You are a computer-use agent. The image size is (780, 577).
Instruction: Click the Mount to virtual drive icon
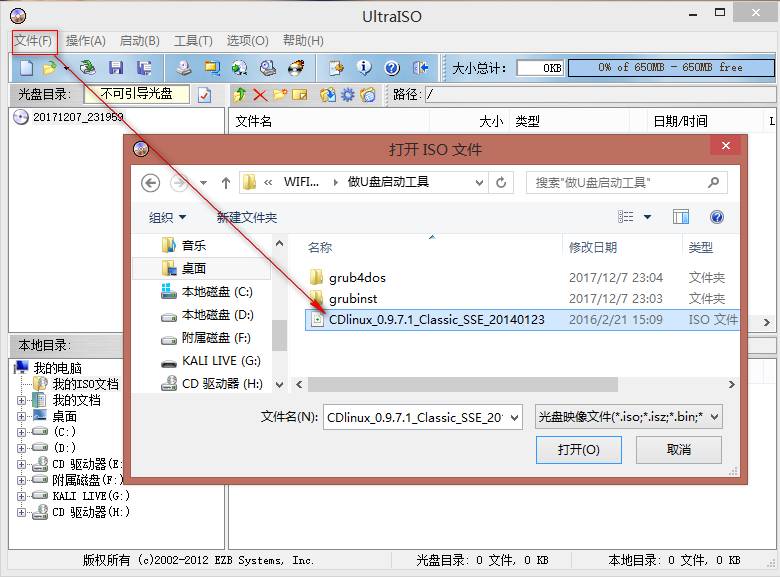pos(268,68)
